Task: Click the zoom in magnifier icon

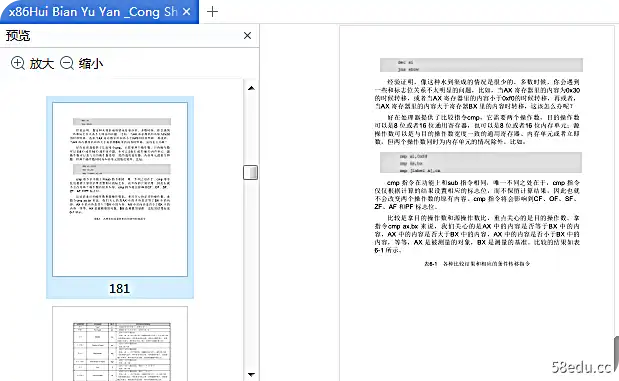Action: (x=18, y=63)
